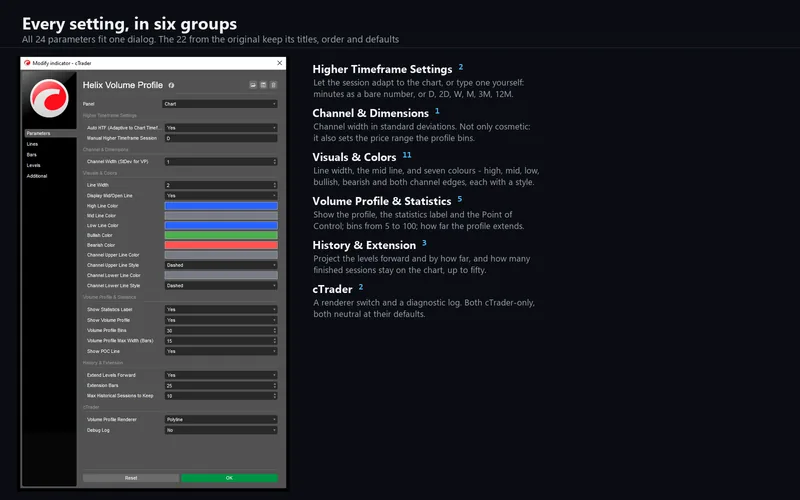Click the info icon beside Helix Volume Profile
The image size is (800, 500).
[171, 85]
